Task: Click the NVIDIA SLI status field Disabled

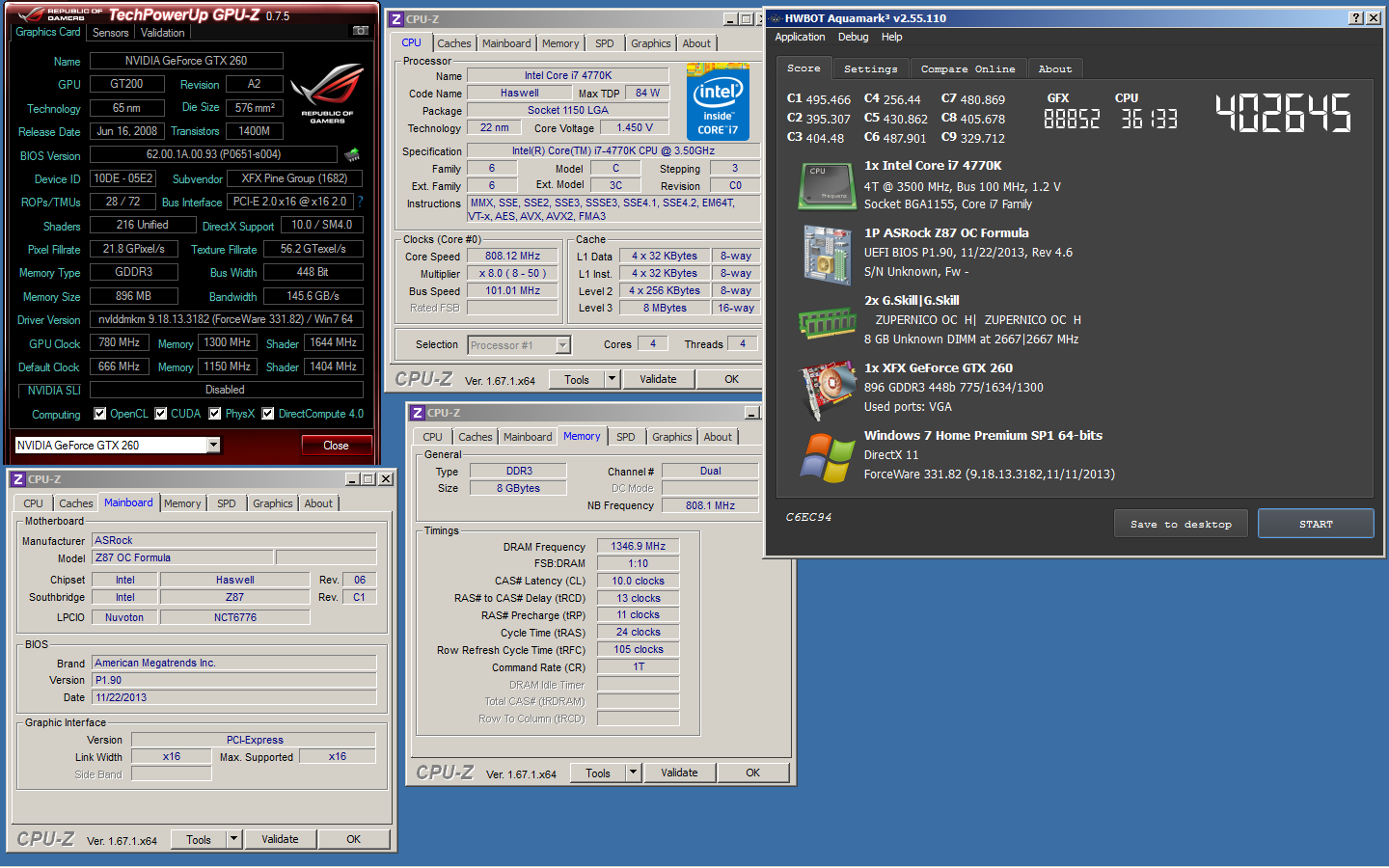Action: point(225,390)
